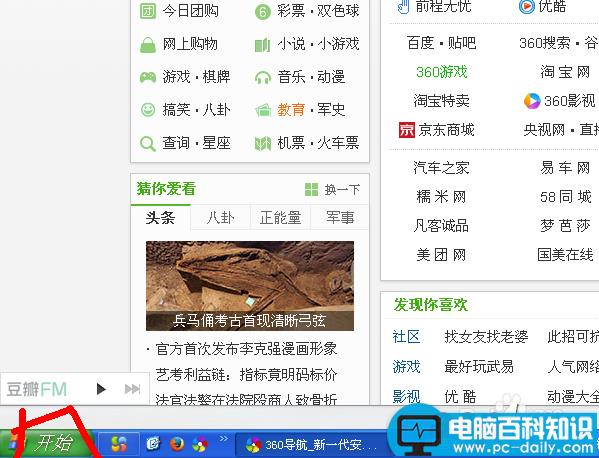Viewport: 599px width, 458px height.
Task: Open the 小游戏 link
Action: tap(338, 44)
